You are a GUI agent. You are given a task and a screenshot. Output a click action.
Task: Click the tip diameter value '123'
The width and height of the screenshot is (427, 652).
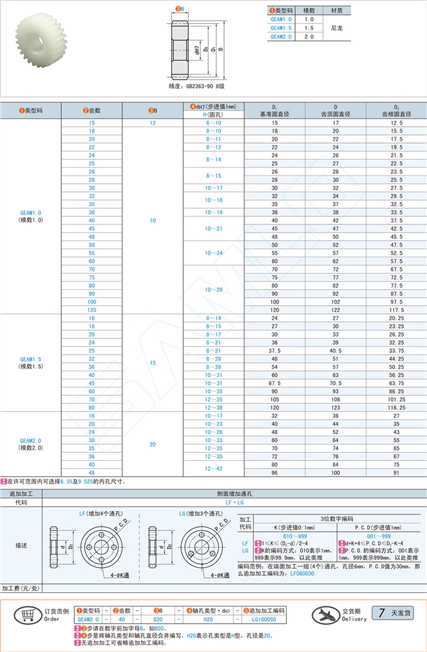point(336,408)
